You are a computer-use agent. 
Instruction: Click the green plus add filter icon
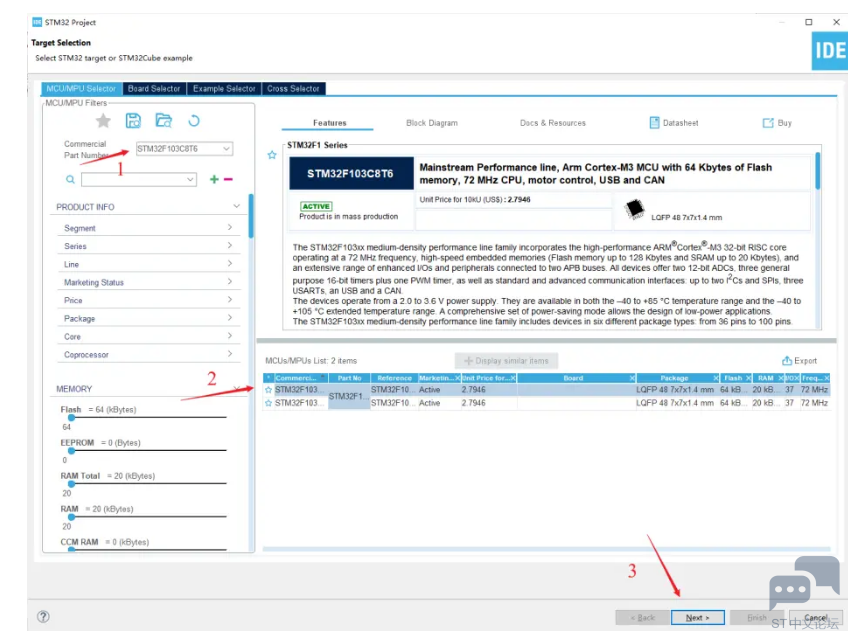[x=214, y=179]
